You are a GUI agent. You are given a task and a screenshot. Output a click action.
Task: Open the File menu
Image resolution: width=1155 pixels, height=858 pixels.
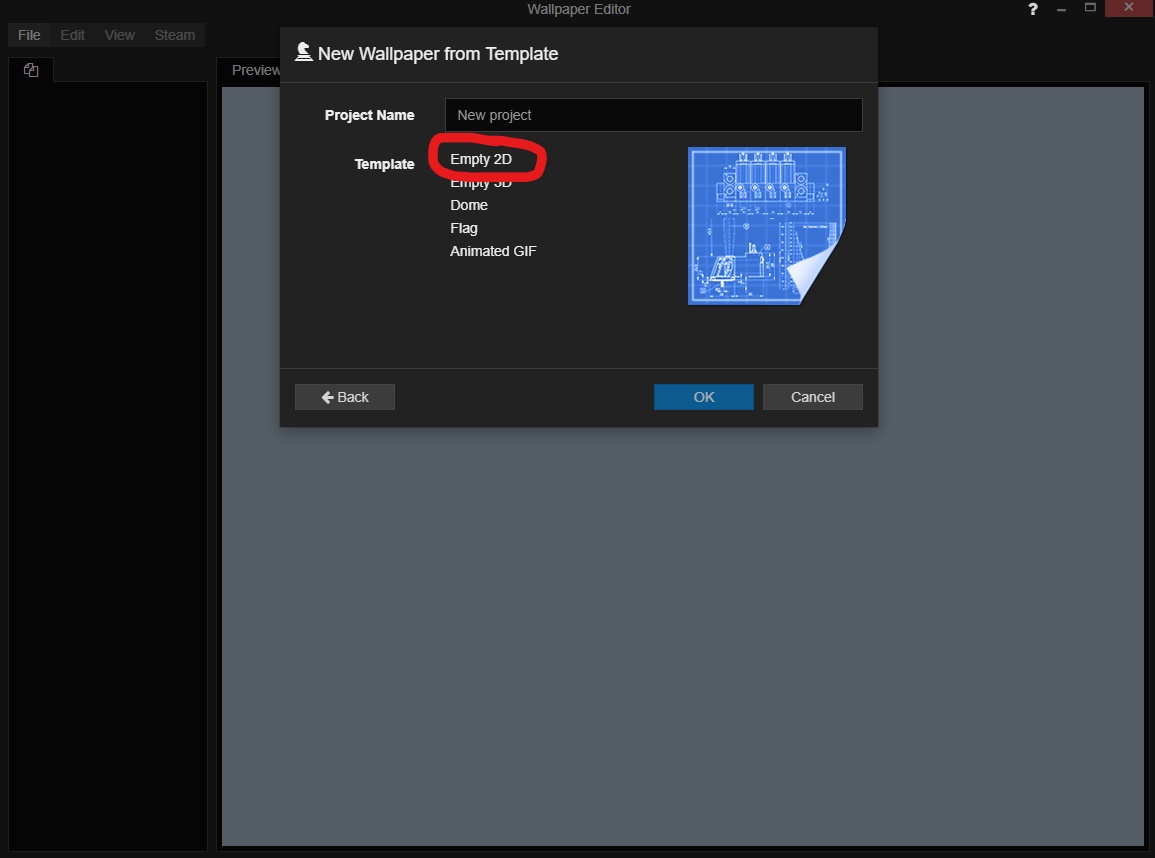click(x=28, y=34)
